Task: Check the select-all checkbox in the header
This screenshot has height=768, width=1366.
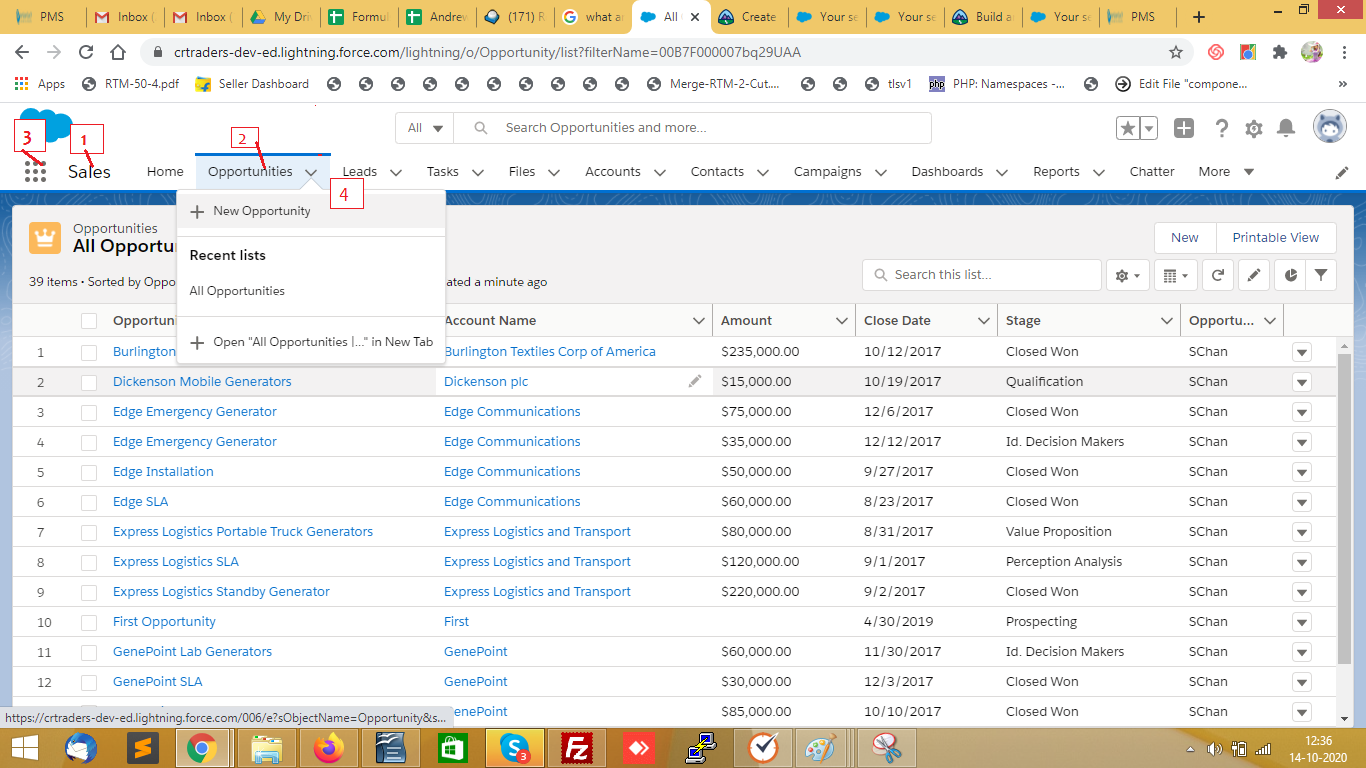Action: 88,320
